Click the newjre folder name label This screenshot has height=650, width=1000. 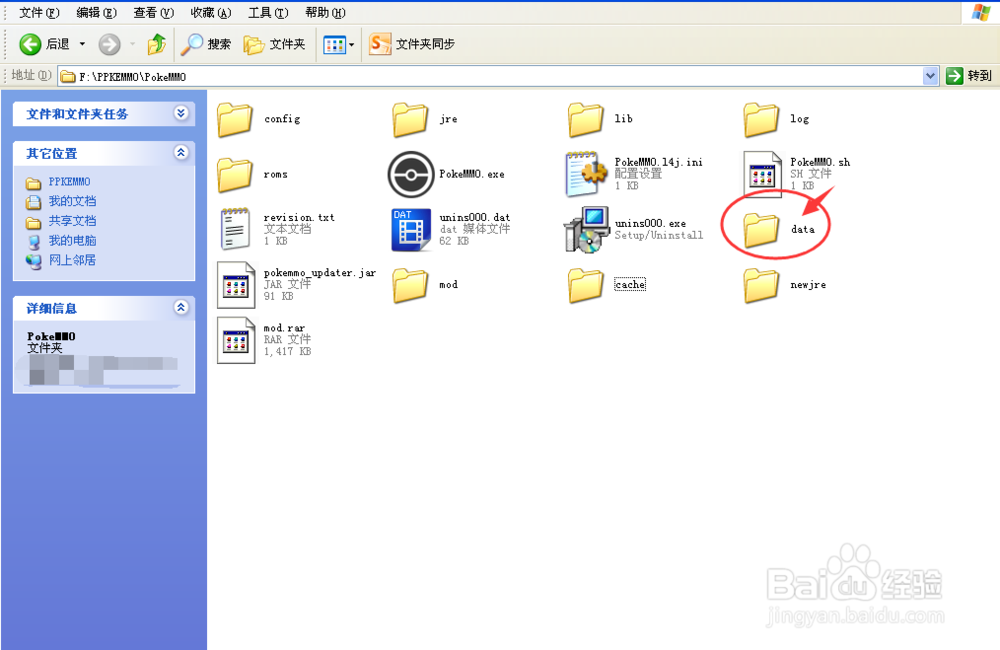coord(808,285)
